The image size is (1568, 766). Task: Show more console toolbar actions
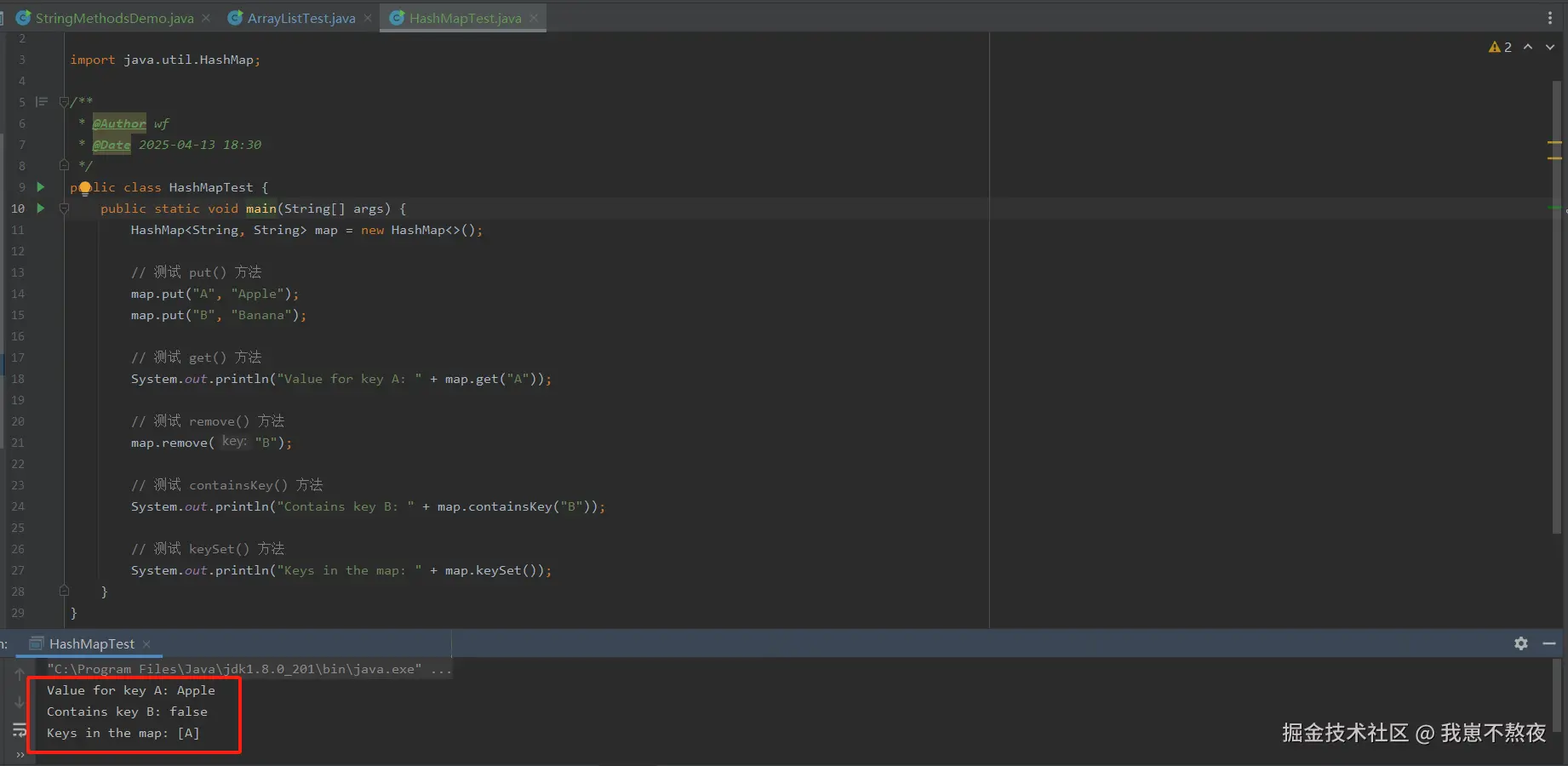(x=20, y=755)
